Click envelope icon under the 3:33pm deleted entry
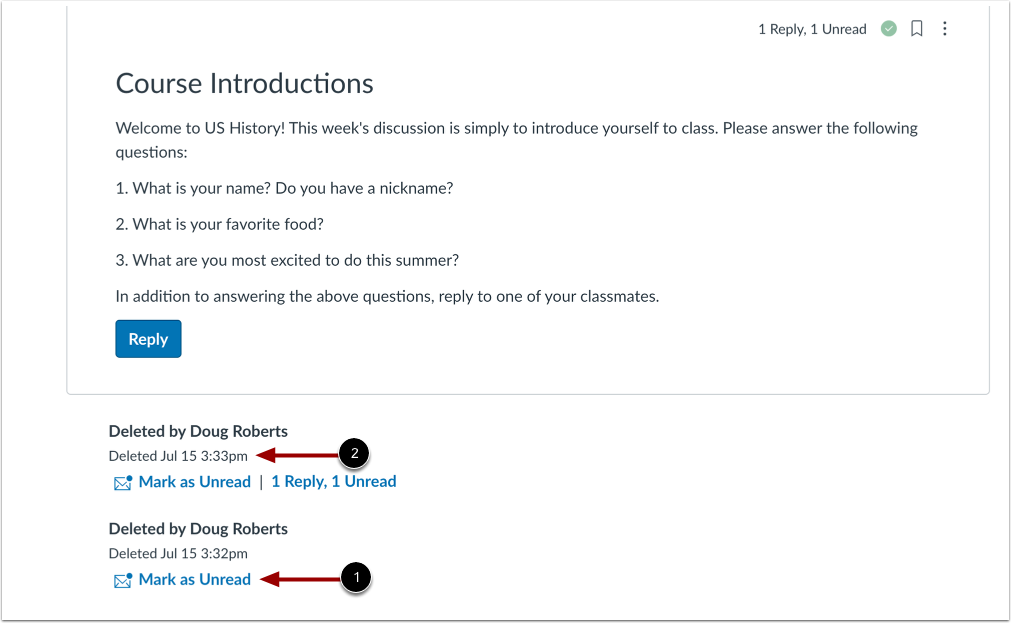The height and width of the screenshot is (623, 1011). (123, 483)
